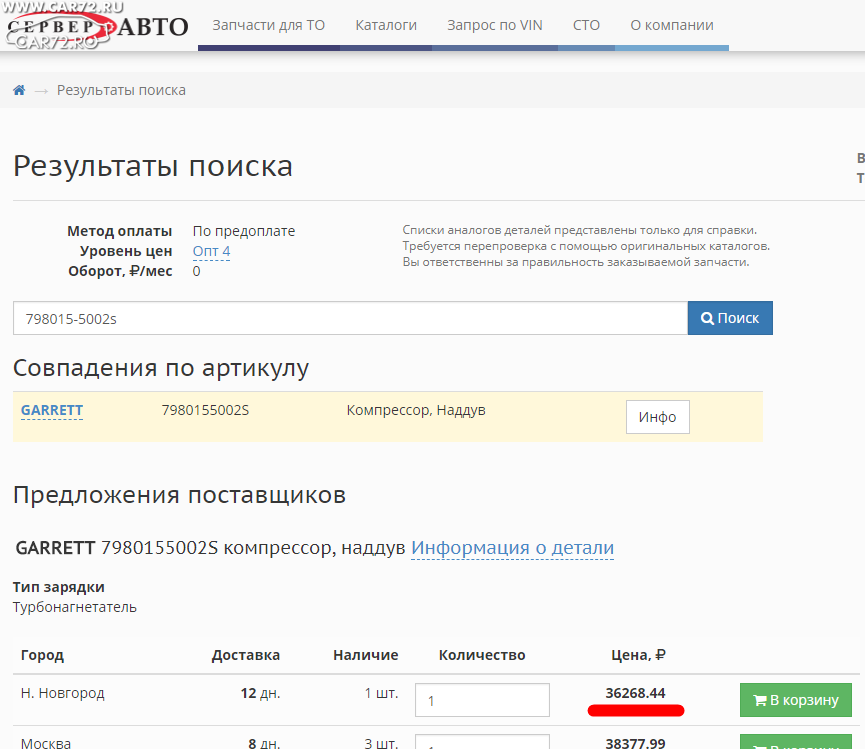Viewport: 865px width, 749px height.
Task: Click 8 дн. delivery cell for Москва
Action: tap(264, 743)
